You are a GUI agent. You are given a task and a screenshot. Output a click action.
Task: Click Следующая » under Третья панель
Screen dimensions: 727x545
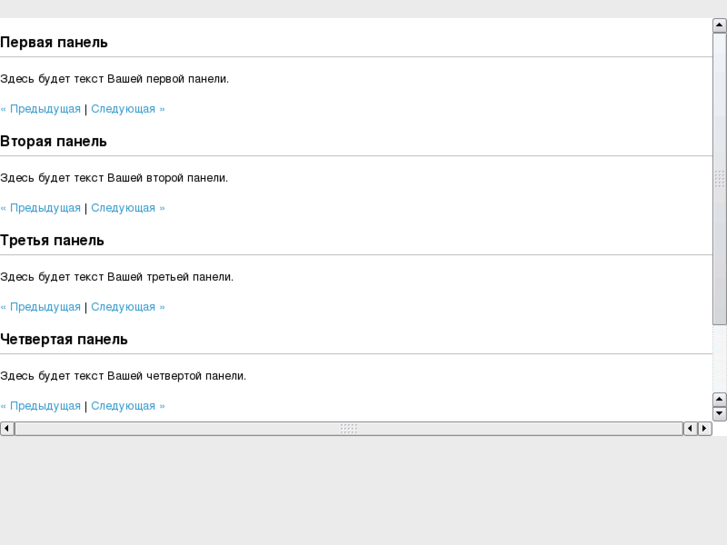[x=128, y=307]
